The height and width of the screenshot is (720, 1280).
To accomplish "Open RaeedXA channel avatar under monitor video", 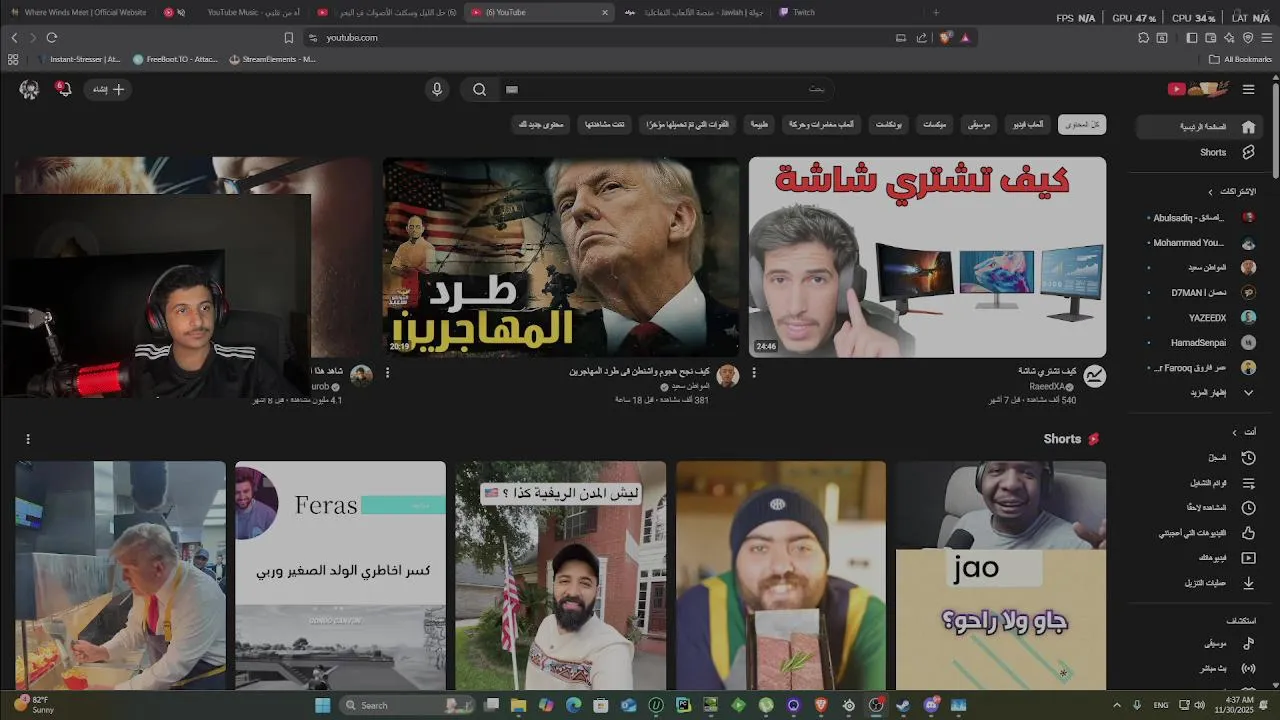I will pyautogui.click(x=1095, y=376).
